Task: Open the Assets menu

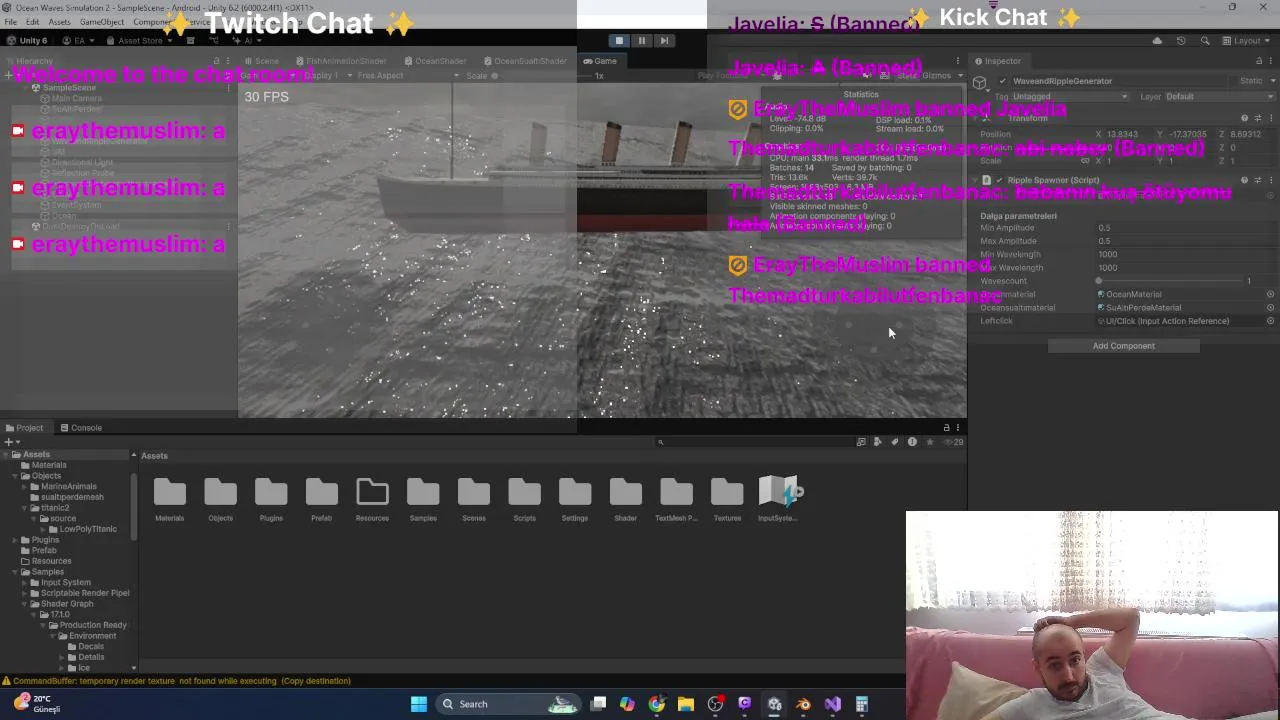Action: 60,22
